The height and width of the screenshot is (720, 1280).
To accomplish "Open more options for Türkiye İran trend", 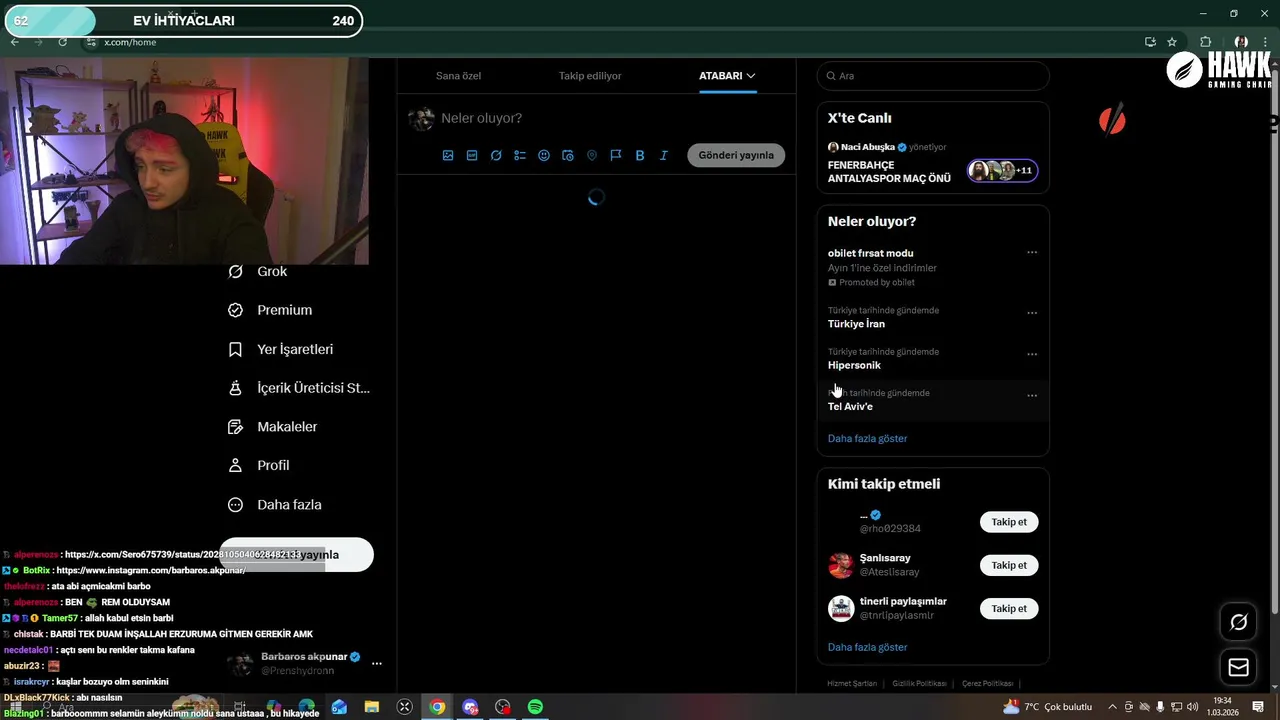I will (1032, 313).
